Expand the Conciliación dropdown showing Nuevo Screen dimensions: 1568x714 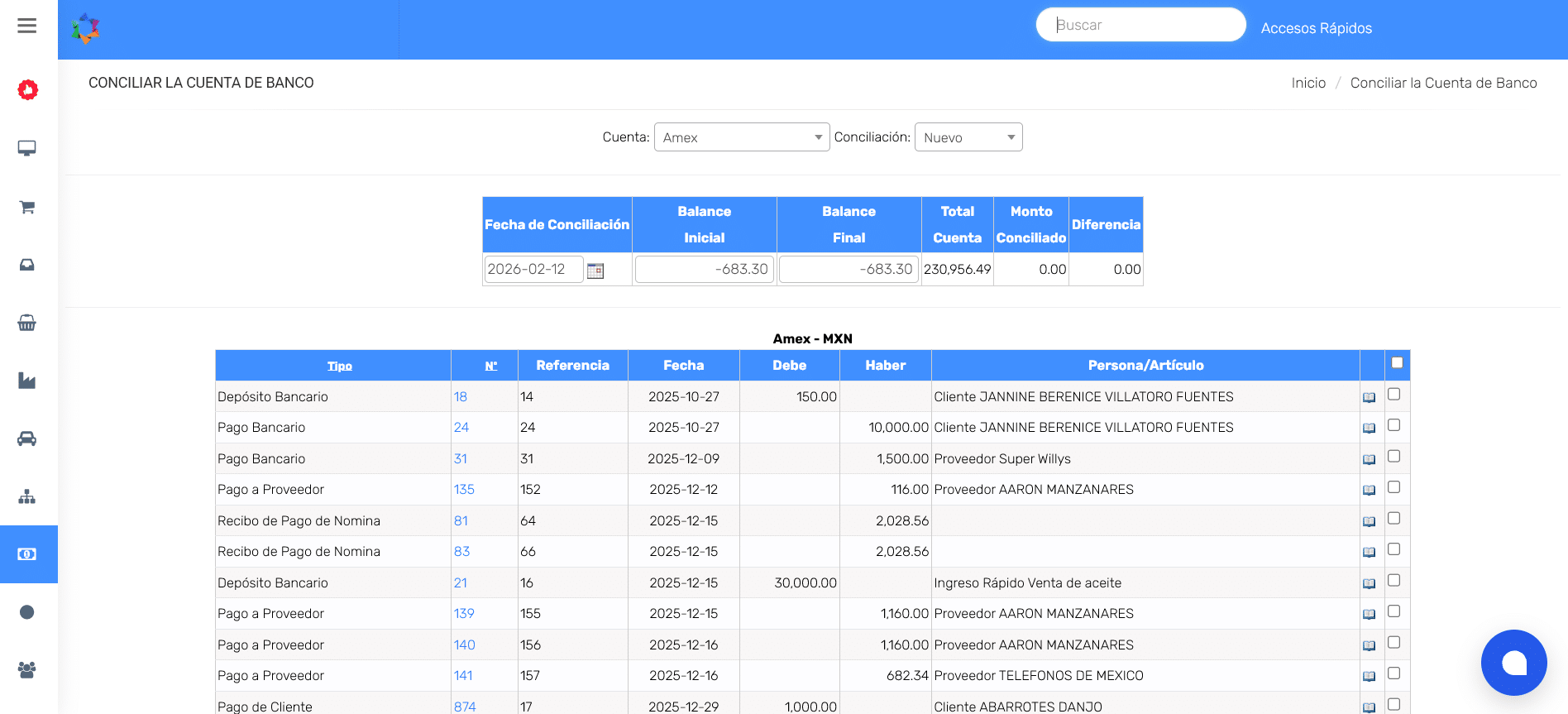968,137
